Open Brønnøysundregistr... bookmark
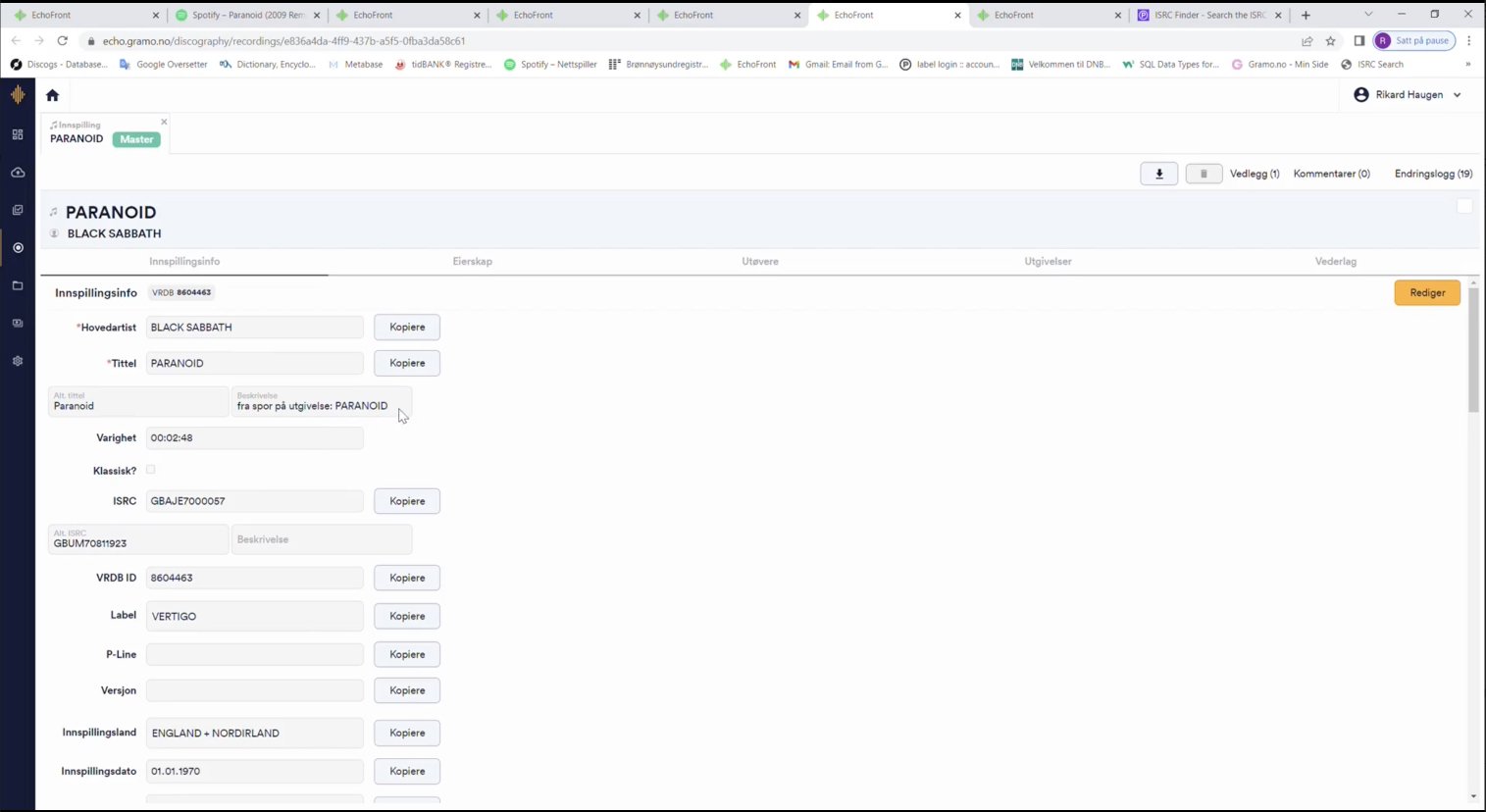 658,65
